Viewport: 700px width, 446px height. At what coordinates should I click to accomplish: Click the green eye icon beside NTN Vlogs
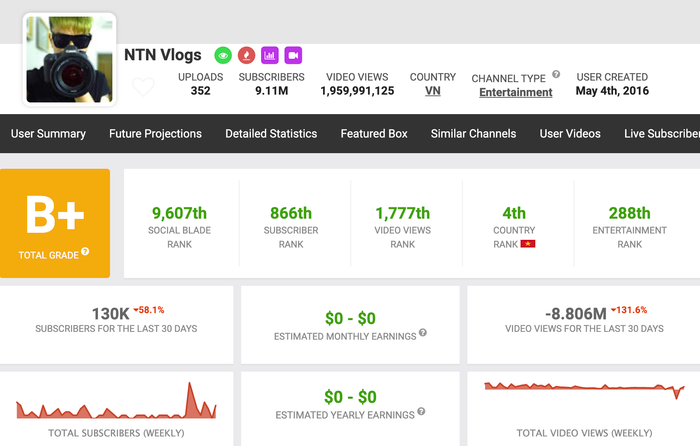pos(224,55)
